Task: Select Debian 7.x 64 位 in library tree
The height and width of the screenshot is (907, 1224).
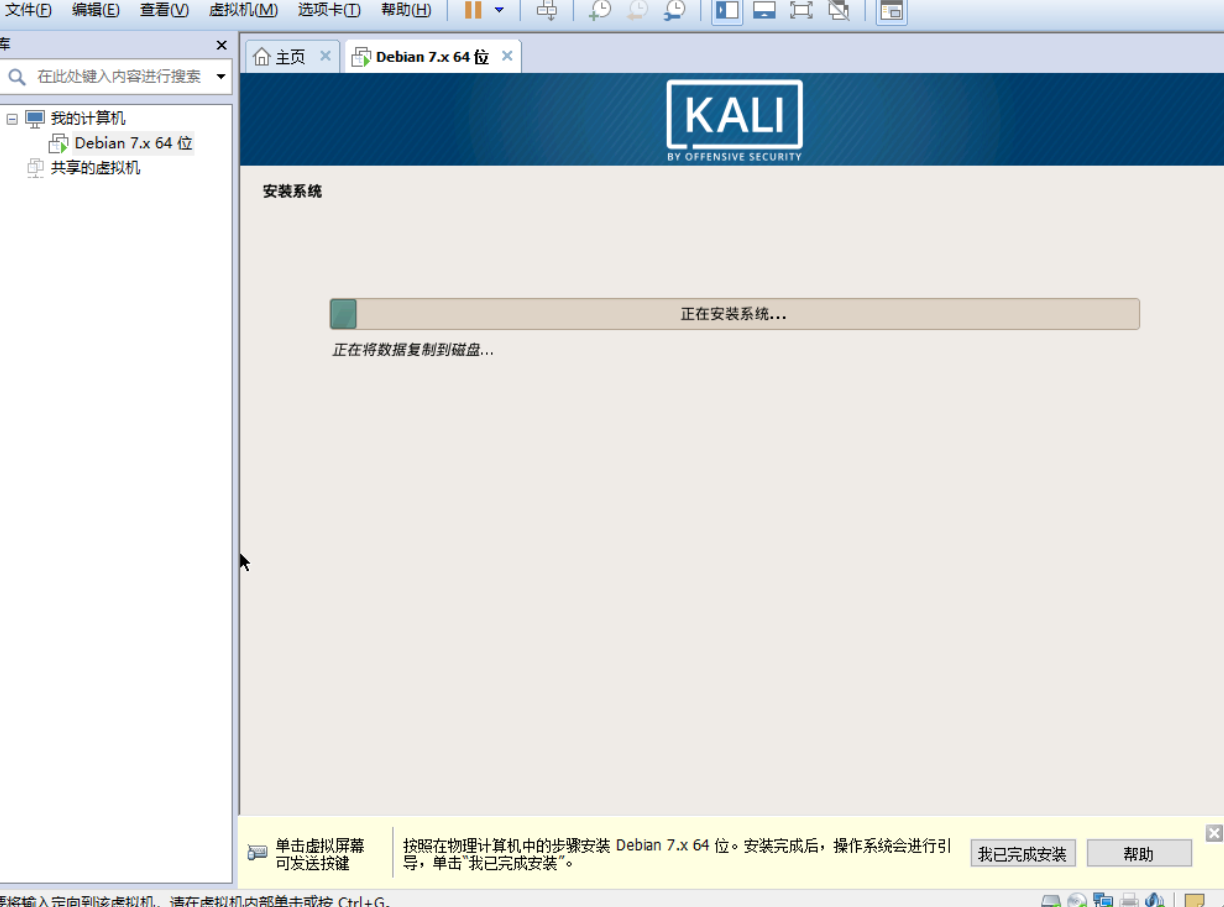Action: click(133, 143)
